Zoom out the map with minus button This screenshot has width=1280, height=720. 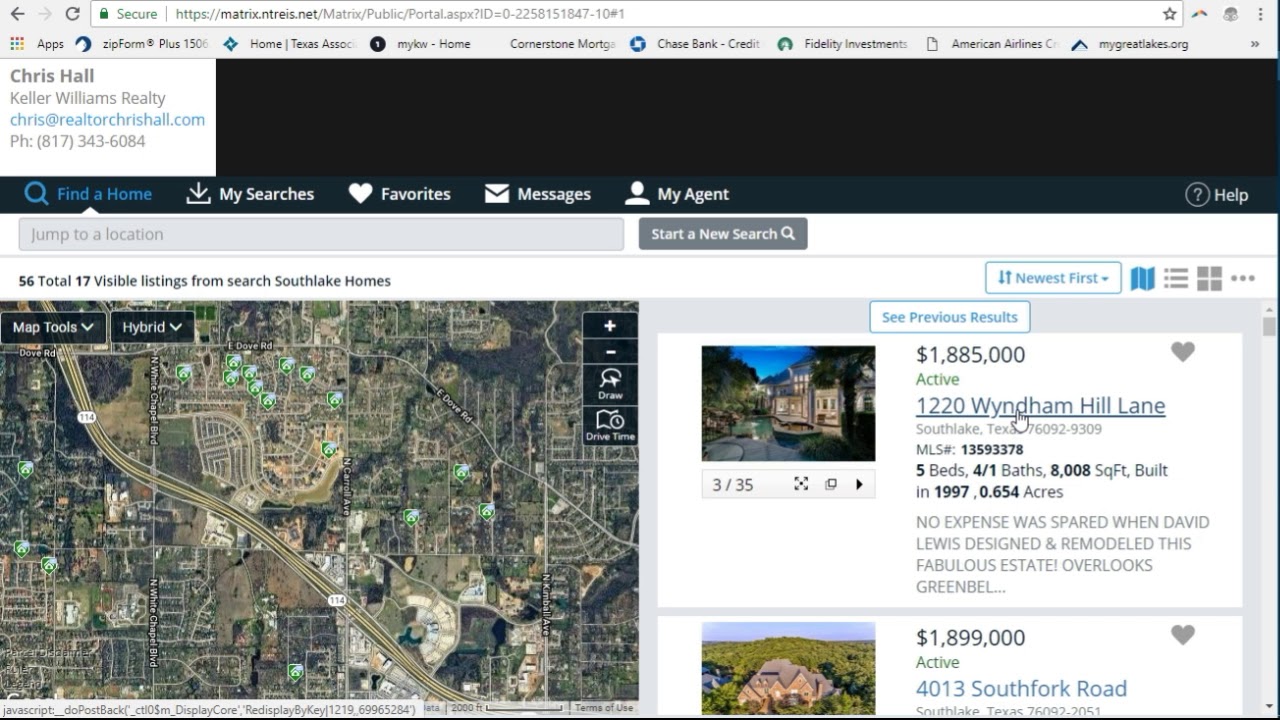point(610,352)
